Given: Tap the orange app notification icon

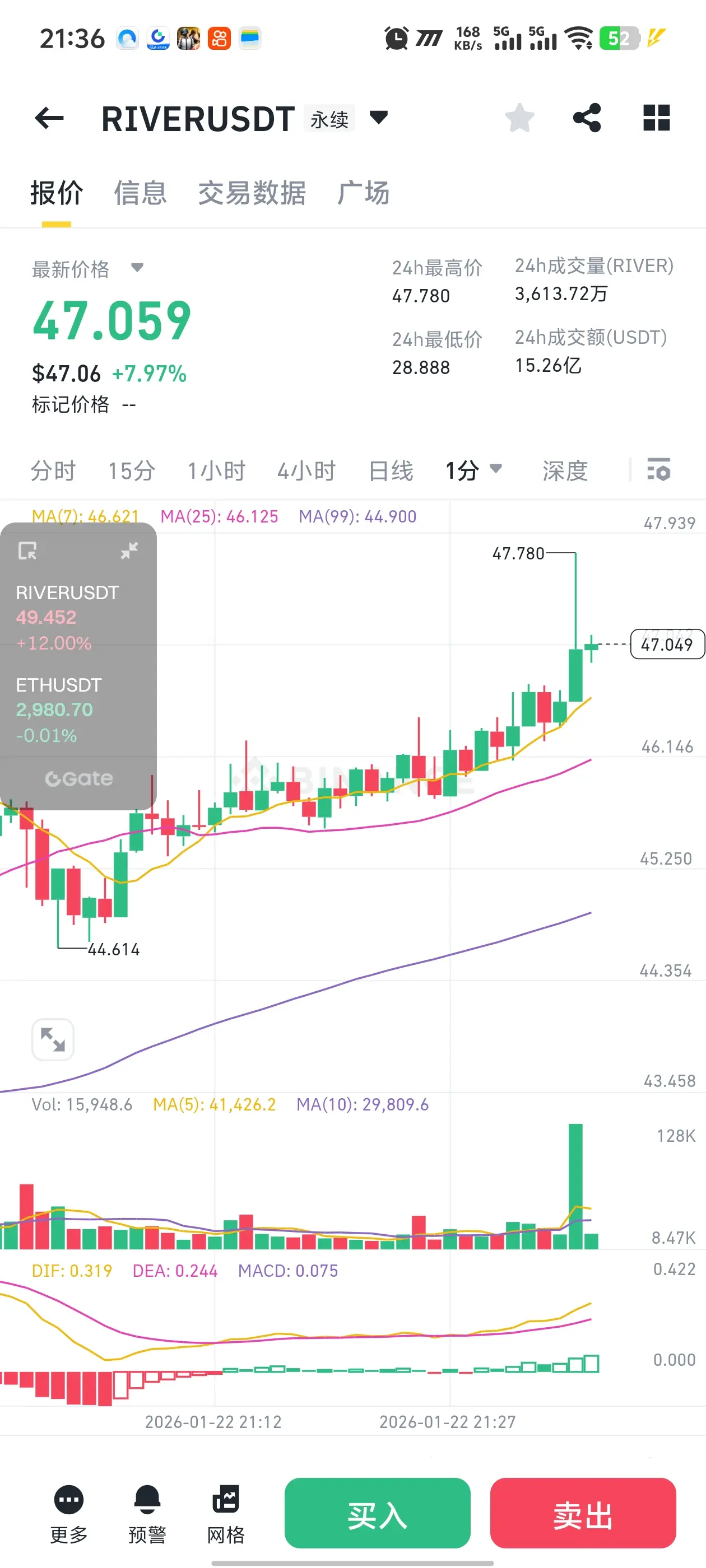Looking at the screenshot, I should [219, 38].
